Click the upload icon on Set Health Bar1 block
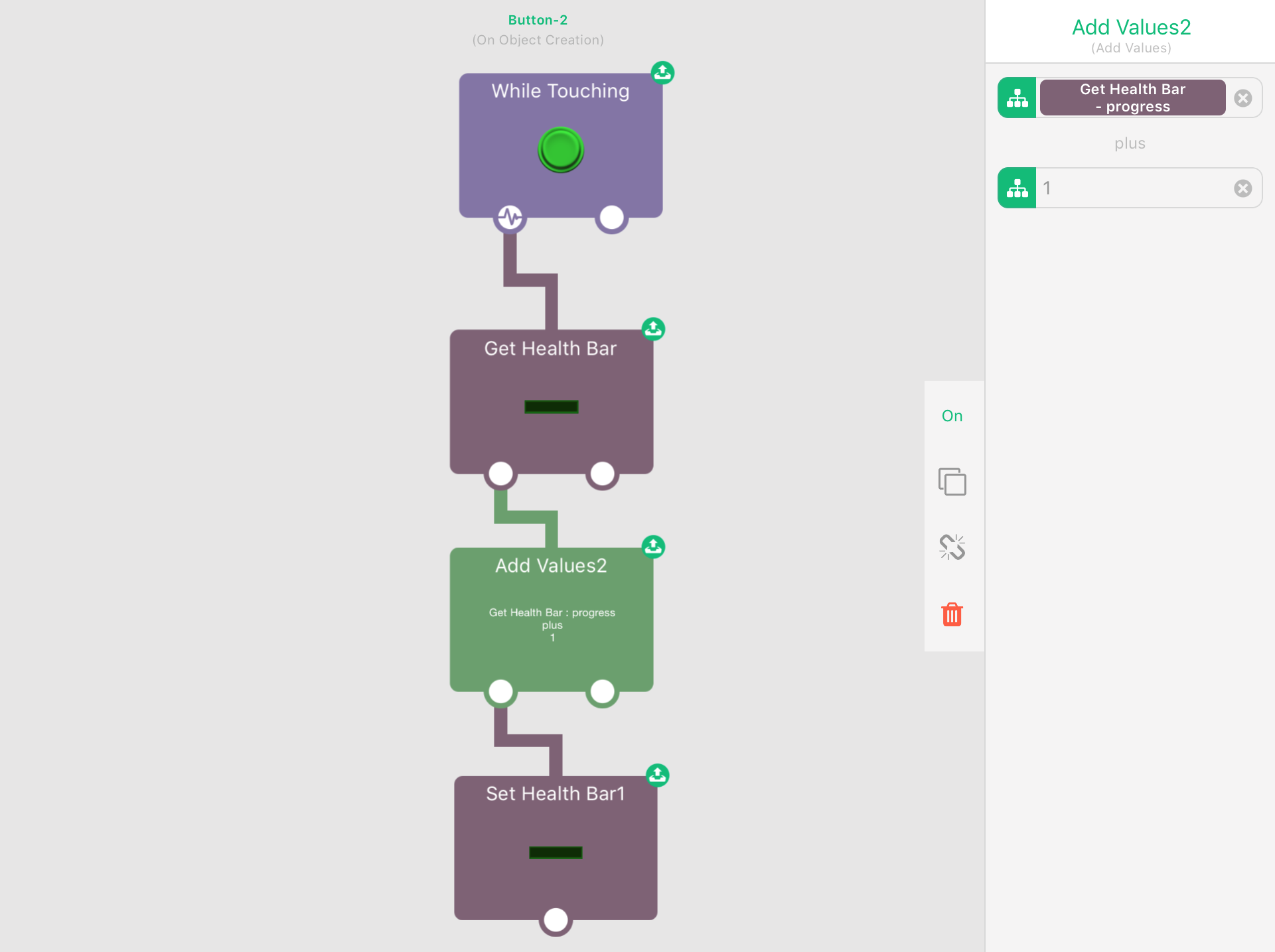This screenshot has height=952, width=1275. 657,775
